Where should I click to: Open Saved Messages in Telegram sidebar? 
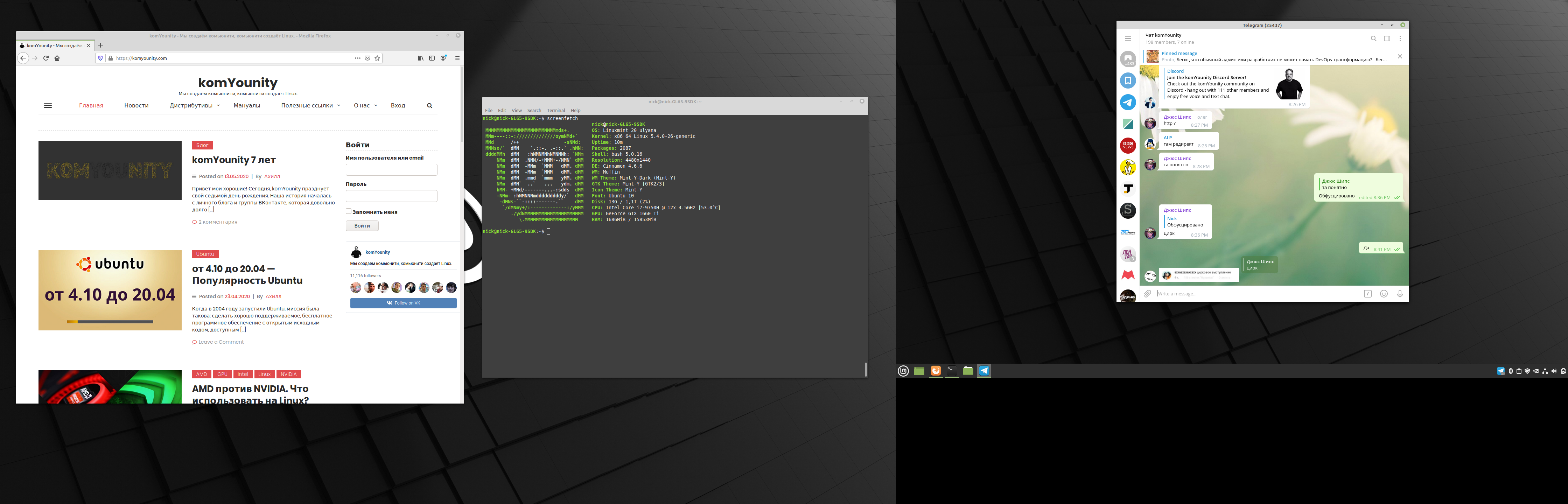pyautogui.click(x=1128, y=81)
